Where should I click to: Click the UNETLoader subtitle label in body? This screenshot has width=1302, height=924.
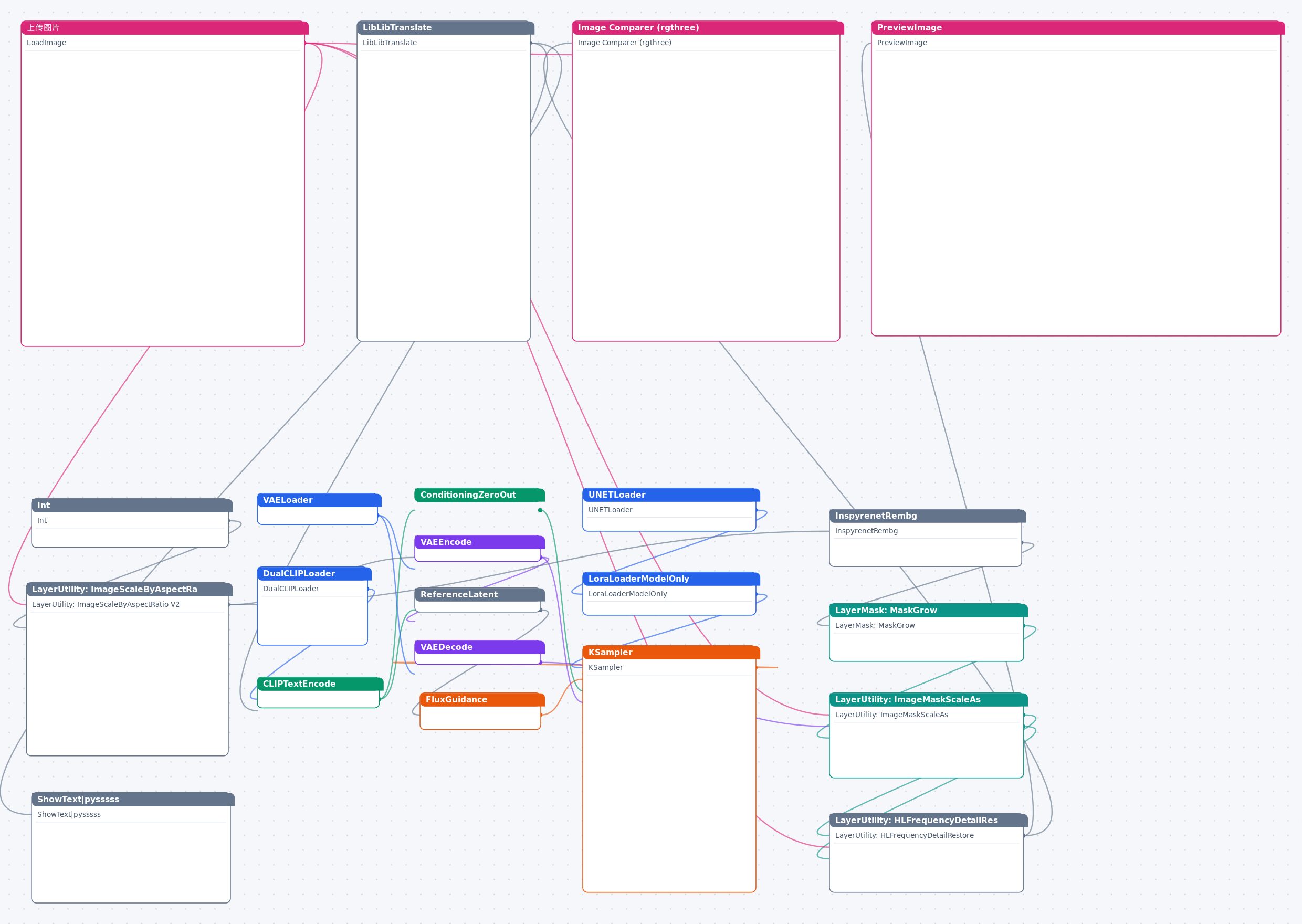click(x=611, y=510)
